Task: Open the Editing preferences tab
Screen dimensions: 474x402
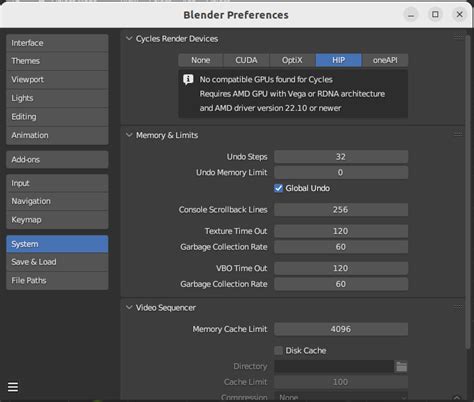Action: [x=57, y=117]
